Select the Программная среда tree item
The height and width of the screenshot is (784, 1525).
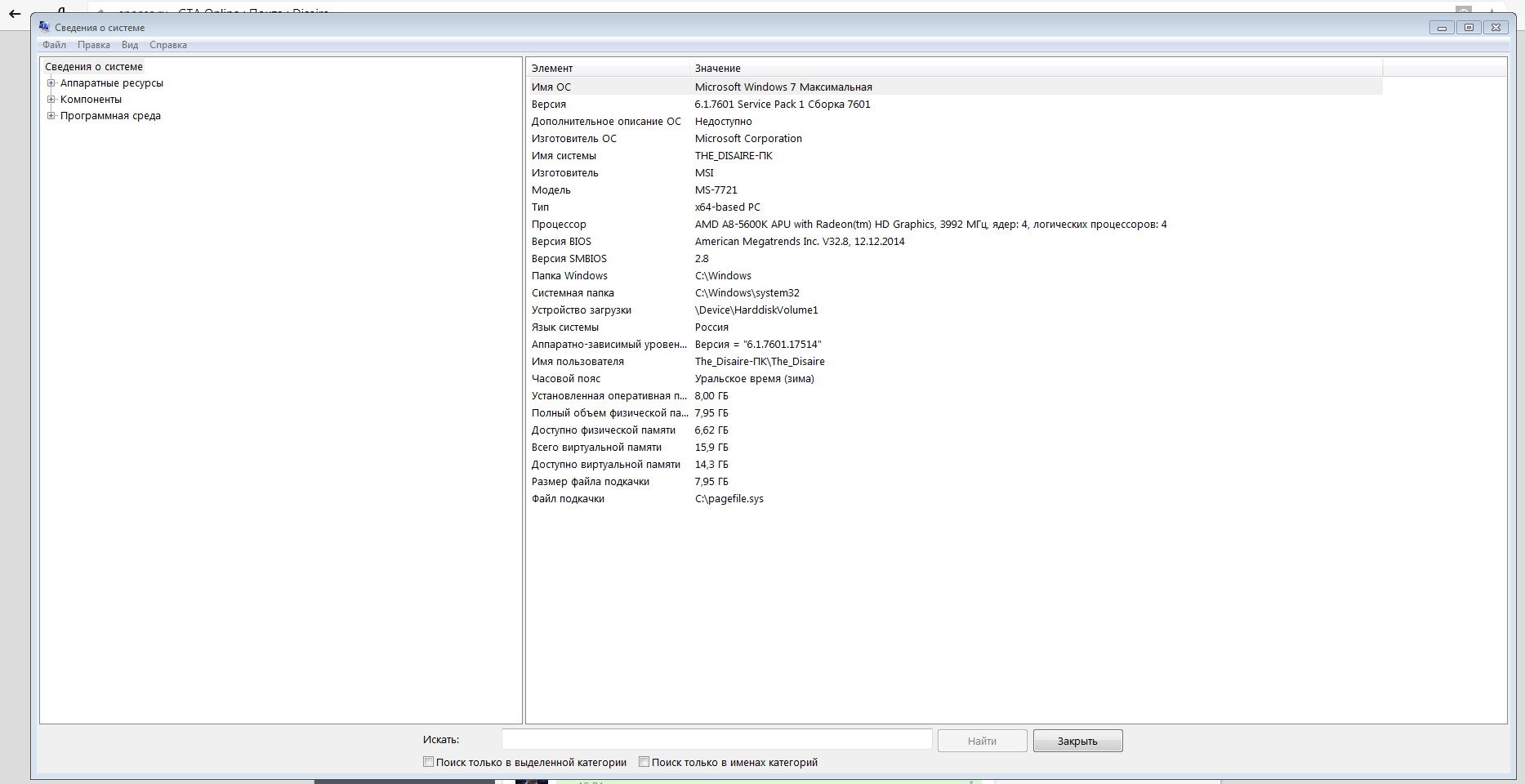tap(110, 116)
